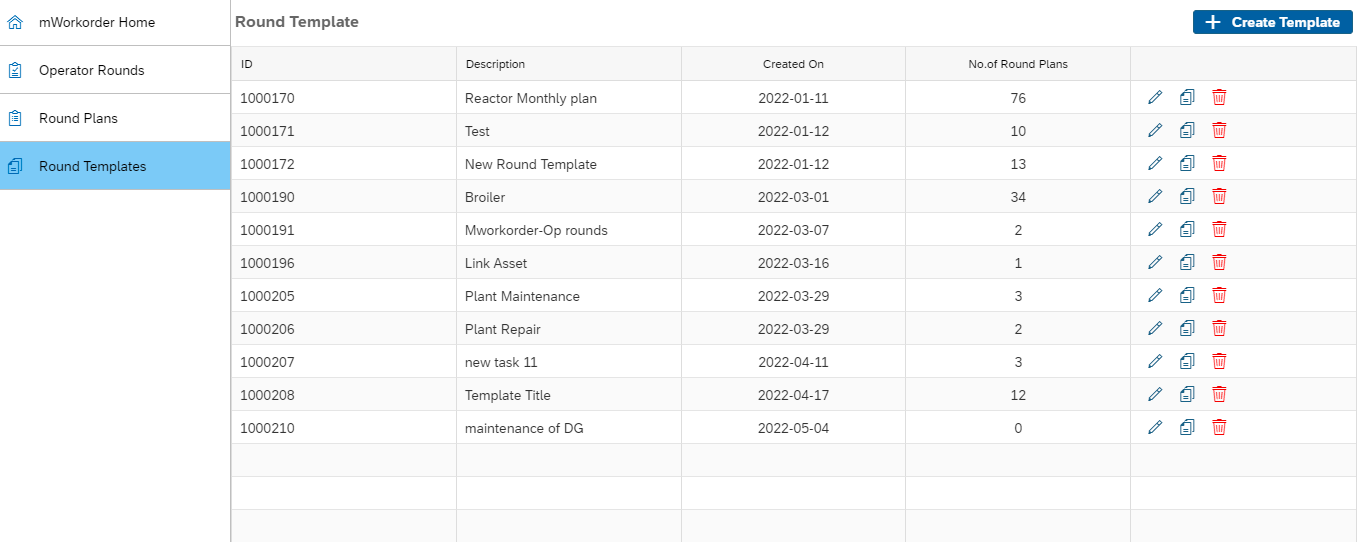The height and width of the screenshot is (542, 1357).
Task: Click trash icon for Mworkorder-Op rounds
Action: click(x=1219, y=229)
